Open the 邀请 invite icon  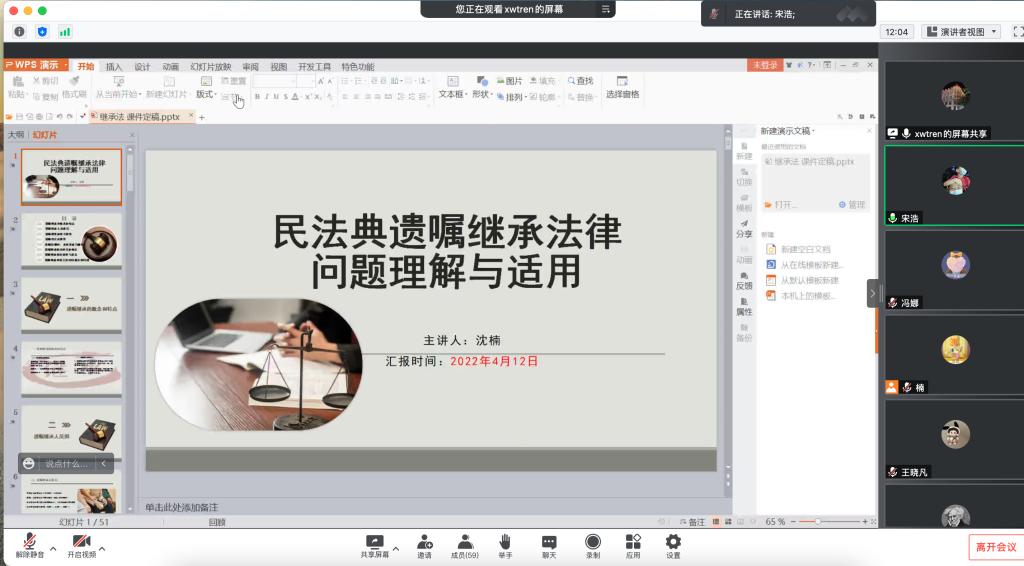click(424, 543)
